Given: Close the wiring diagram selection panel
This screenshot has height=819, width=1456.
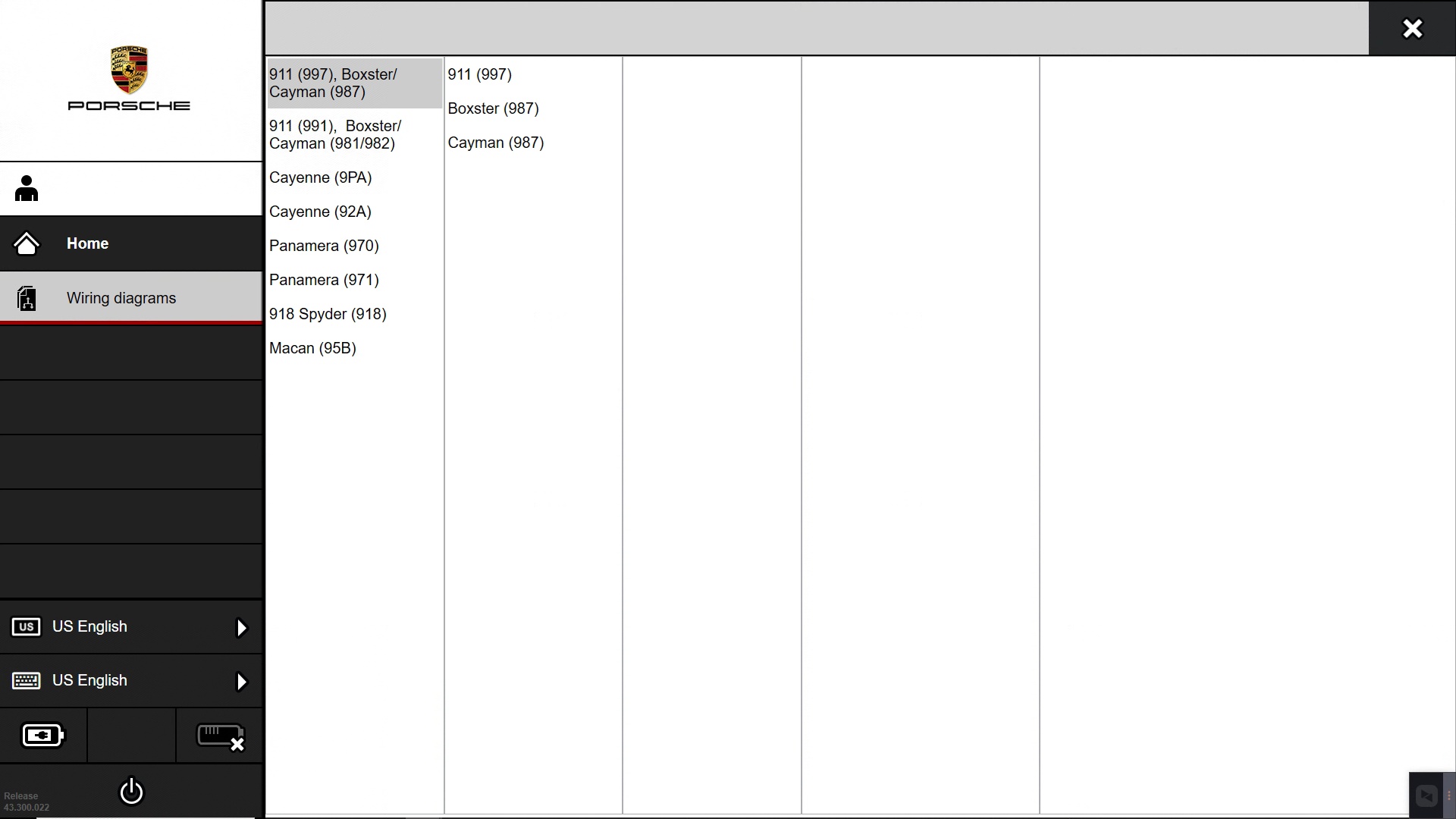Looking at the screenshot, I should click(1412, 29).
